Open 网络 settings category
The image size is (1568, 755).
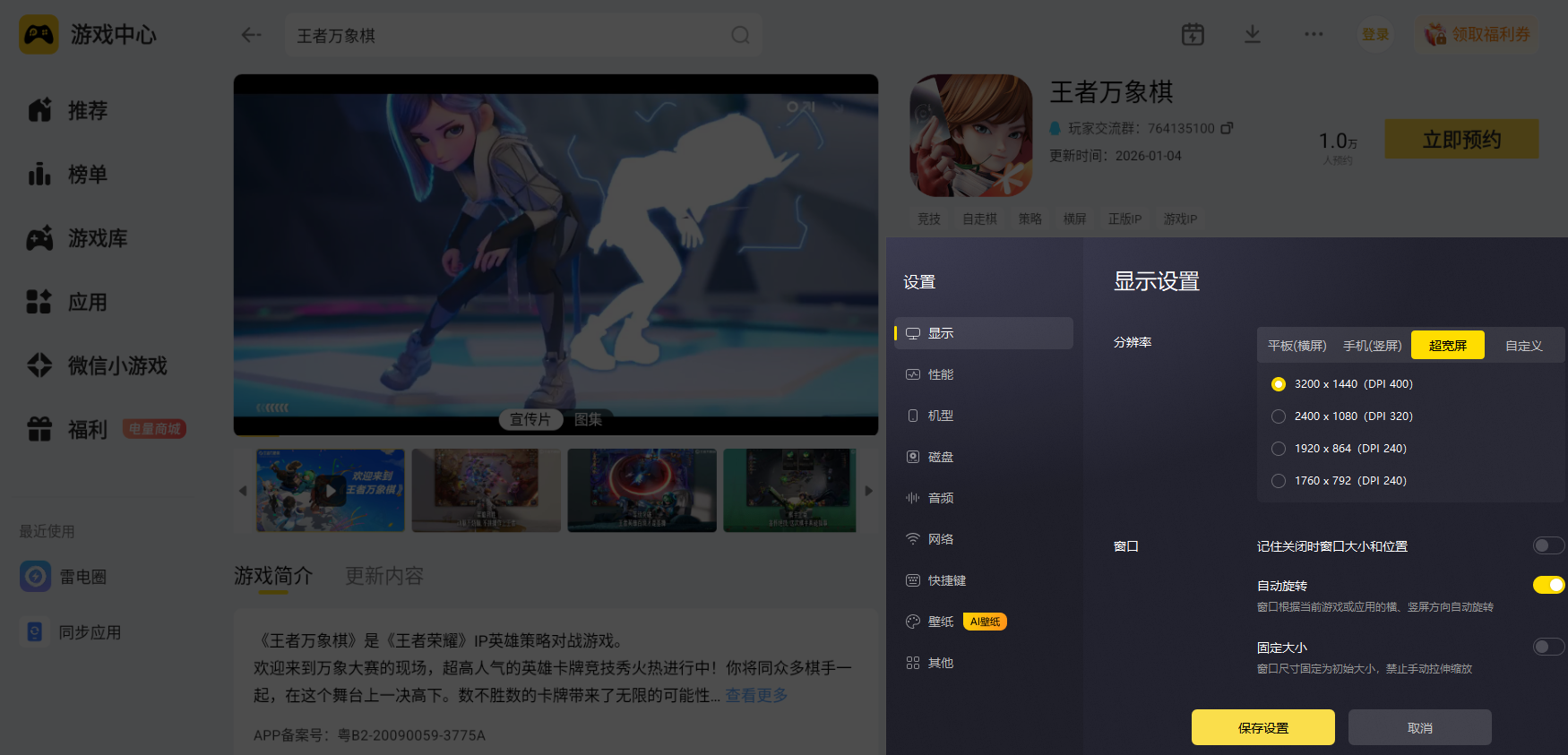984,539
